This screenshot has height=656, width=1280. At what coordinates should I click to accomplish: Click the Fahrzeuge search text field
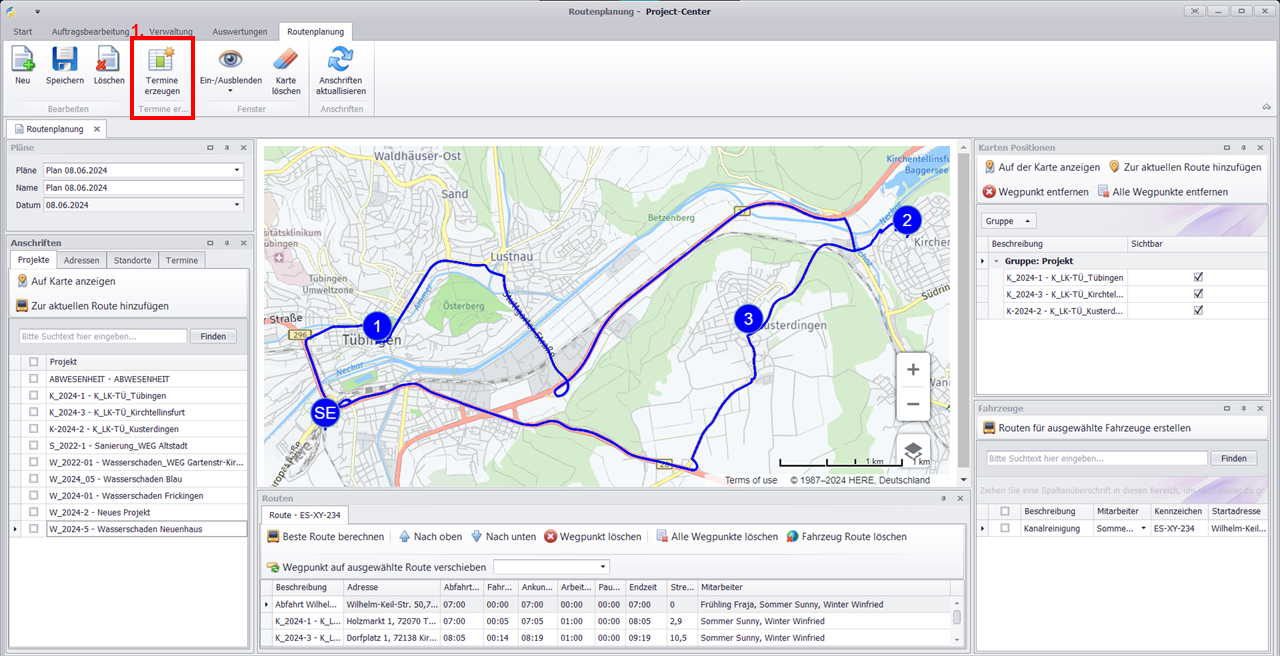pyautogui.click(x=1096, y=458)
